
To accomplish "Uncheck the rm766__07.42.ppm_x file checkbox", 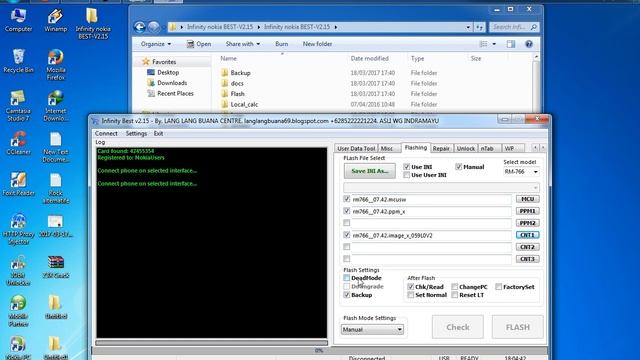I will click(x=347, y=211).
